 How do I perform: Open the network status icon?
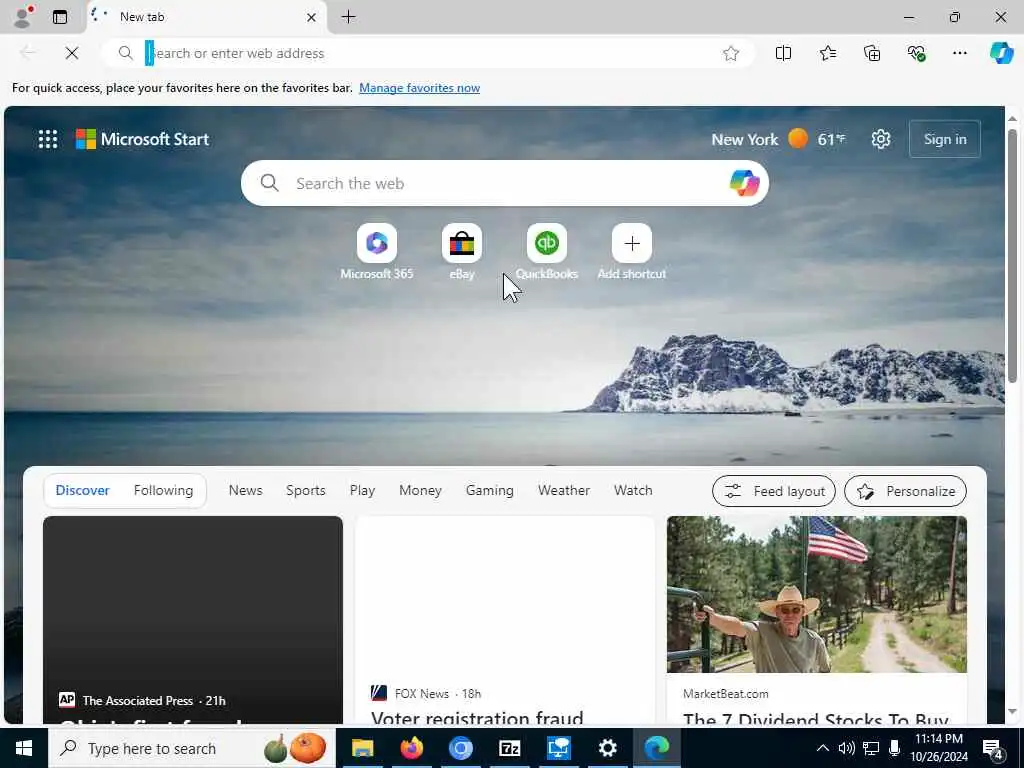pyautogui.click(x=871, y=748)
